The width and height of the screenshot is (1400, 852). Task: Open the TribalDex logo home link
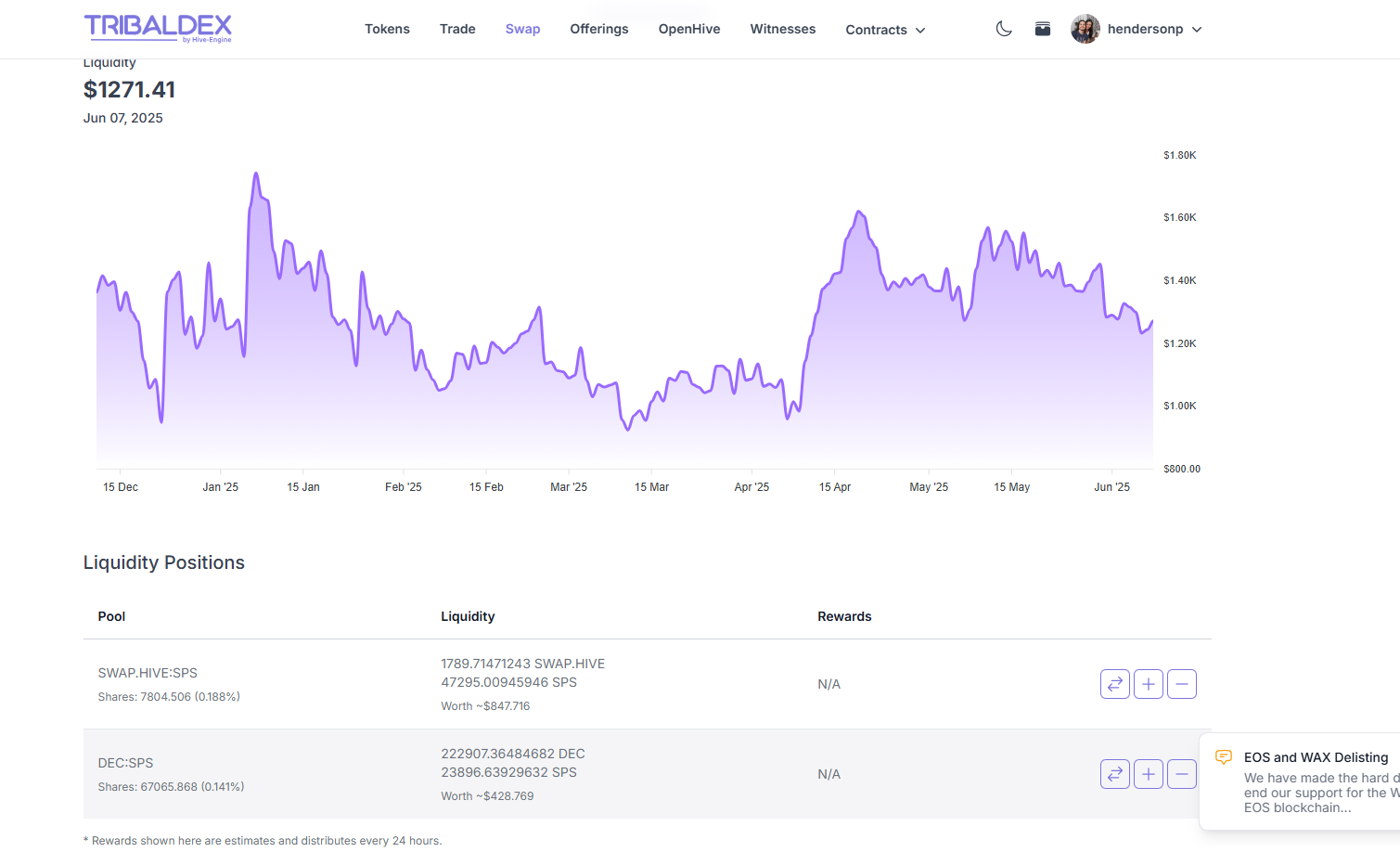(x=158, y=29)
